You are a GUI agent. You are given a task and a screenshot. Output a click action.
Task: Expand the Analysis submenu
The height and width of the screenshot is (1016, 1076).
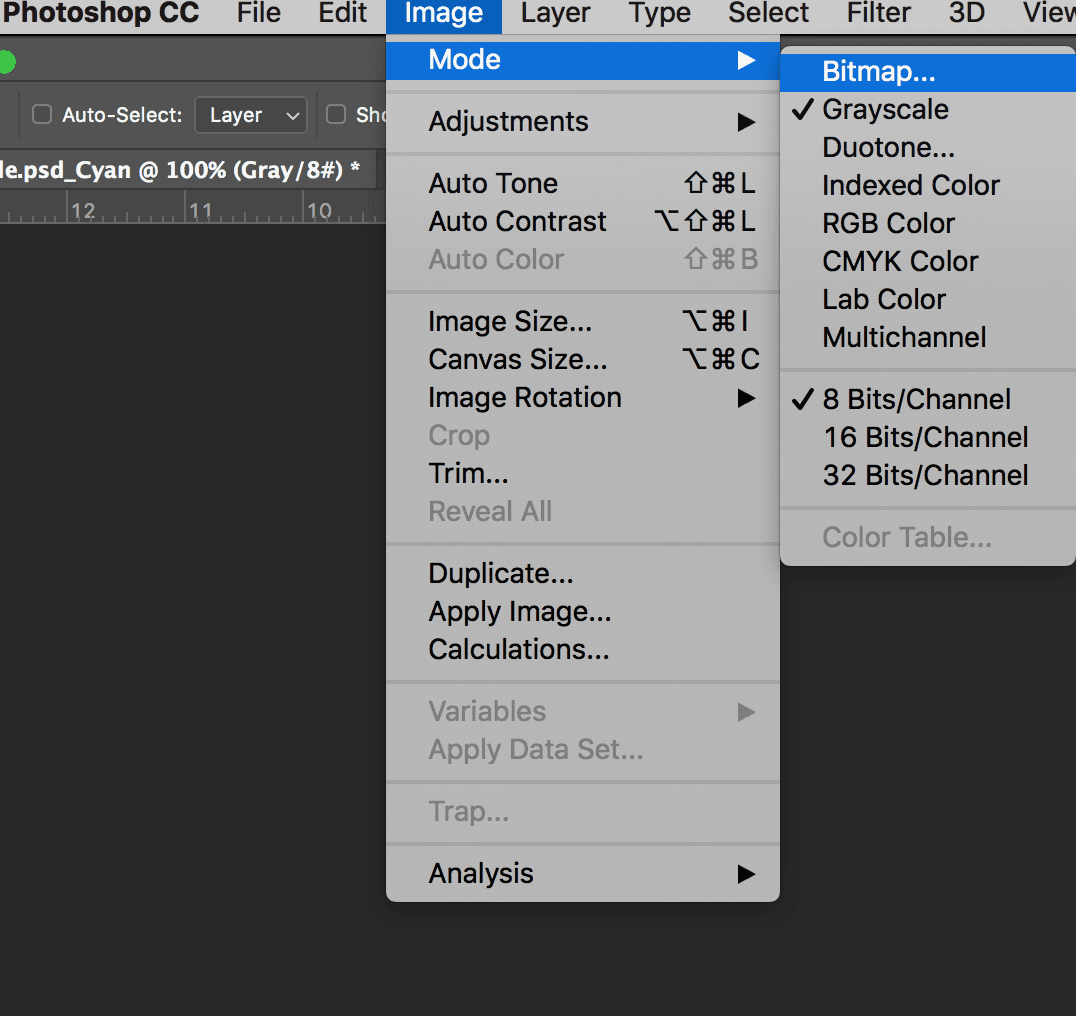click(x=583, y=874)
